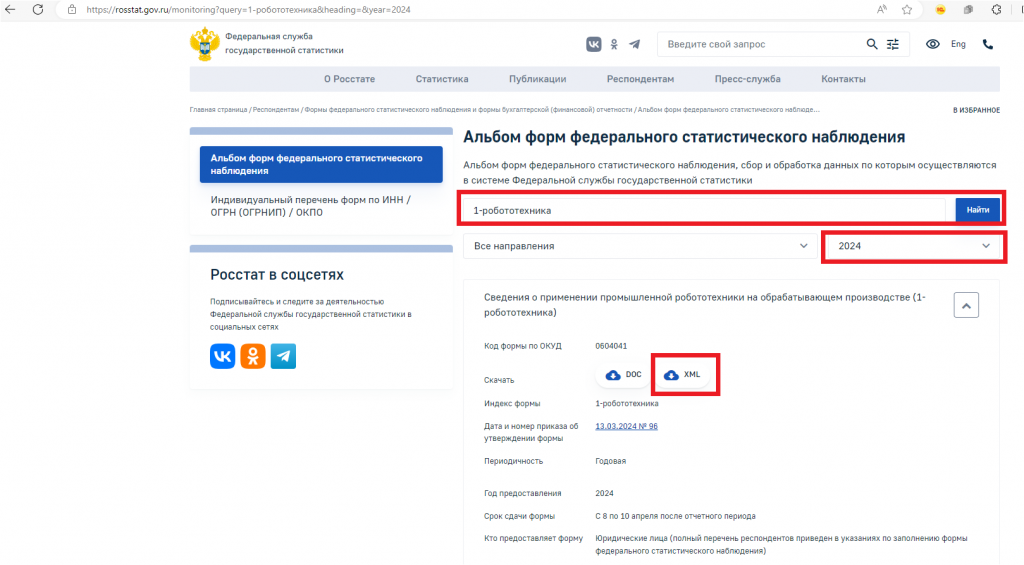Open the blue VK icon under Росстат в соцсетях
Viewport: 1024px width, 565px height.
click(x=223, y=356)
